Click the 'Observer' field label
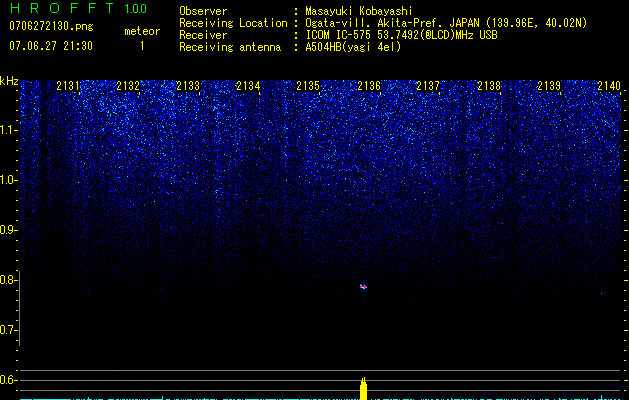629x400 pixels. 203,11
